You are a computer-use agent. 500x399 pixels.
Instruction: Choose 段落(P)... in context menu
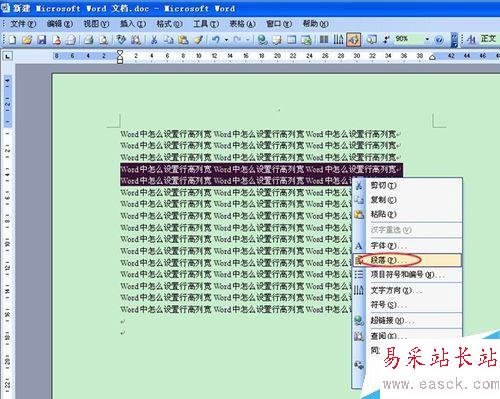(x=407, y=260)
